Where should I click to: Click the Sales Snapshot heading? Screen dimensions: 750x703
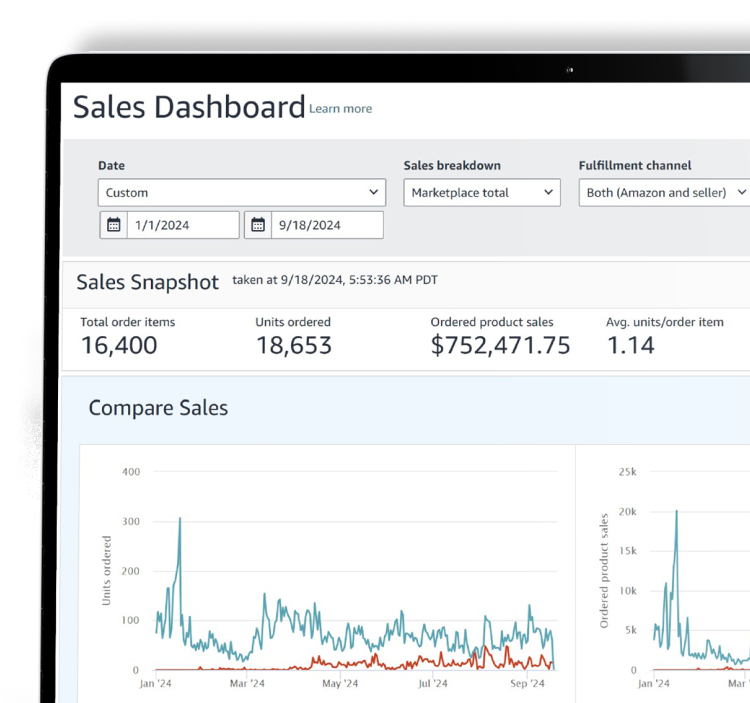[x=147, y=283]
